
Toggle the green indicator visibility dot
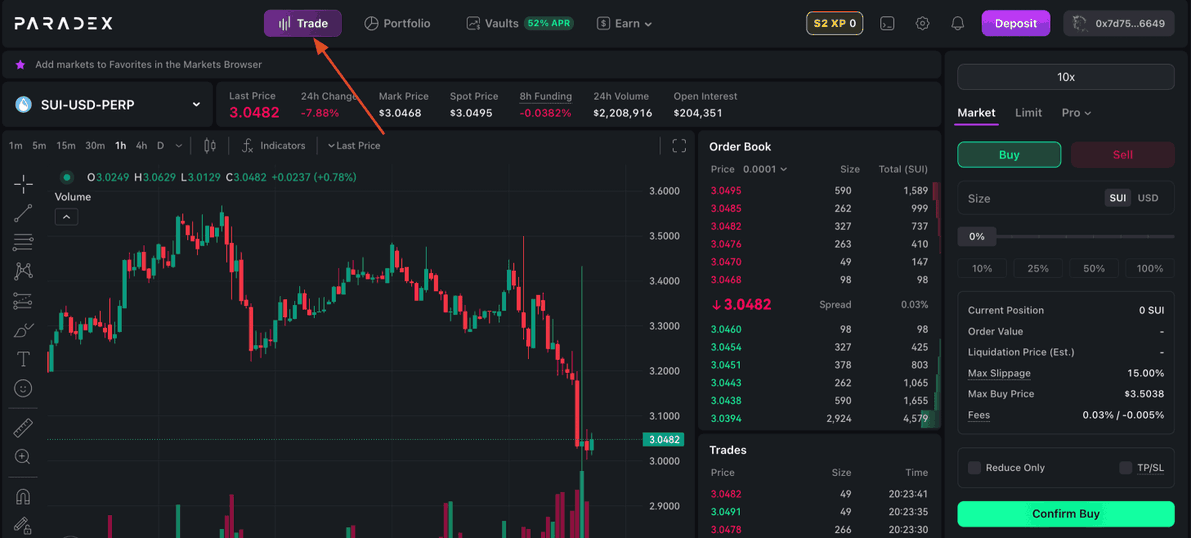click(67, 177)
